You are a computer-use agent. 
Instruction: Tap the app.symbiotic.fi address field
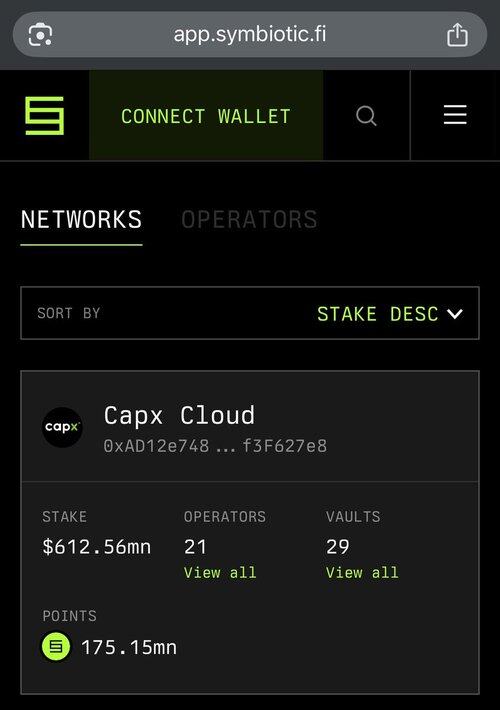(x=250, y=34)
